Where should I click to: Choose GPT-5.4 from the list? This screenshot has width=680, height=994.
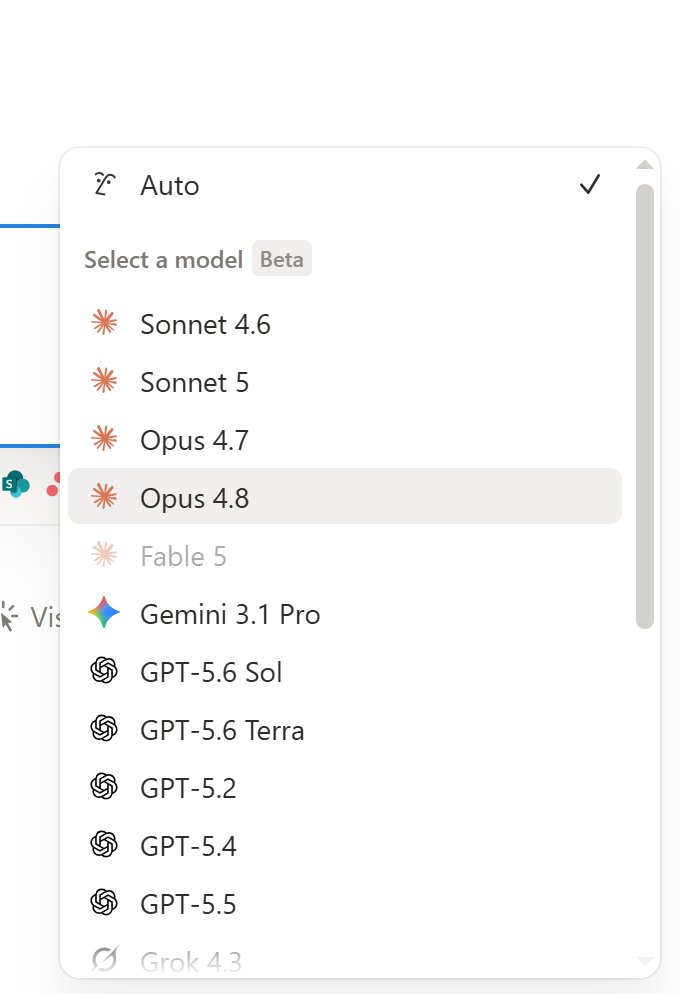pos(345,846)
